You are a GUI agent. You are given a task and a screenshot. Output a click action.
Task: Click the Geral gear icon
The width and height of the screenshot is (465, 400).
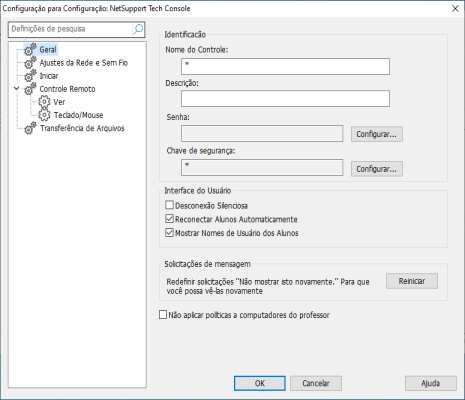[30, 49]
